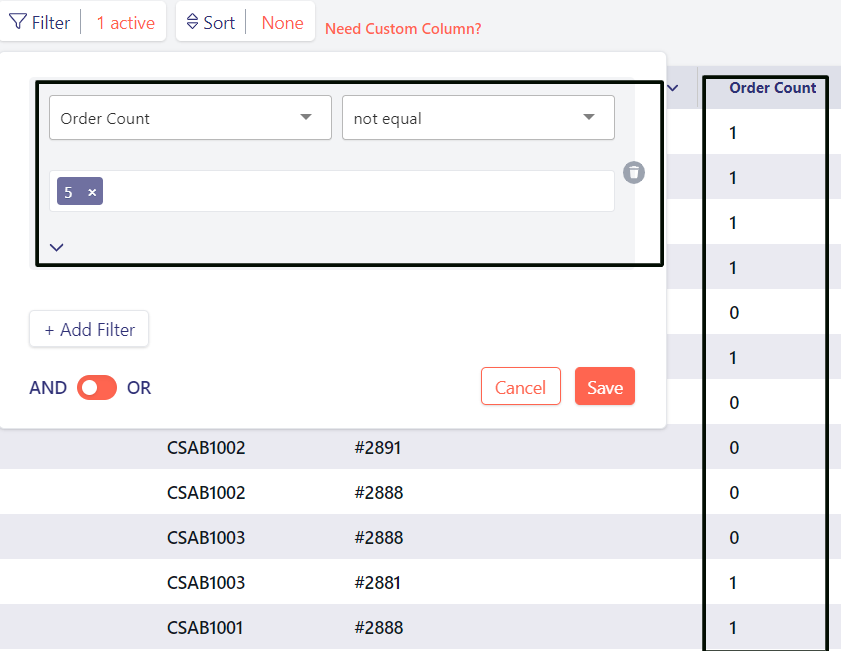
Task: Select the #2891 order cell
Action: [377, 448]
